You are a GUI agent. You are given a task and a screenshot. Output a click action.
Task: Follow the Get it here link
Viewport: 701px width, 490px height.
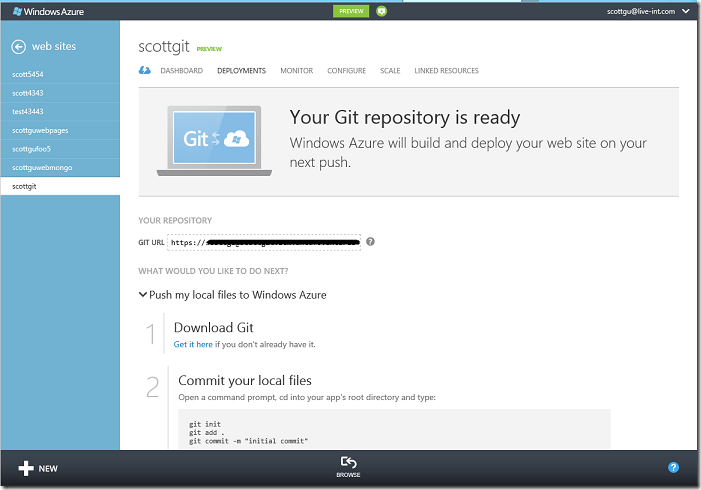193,344
